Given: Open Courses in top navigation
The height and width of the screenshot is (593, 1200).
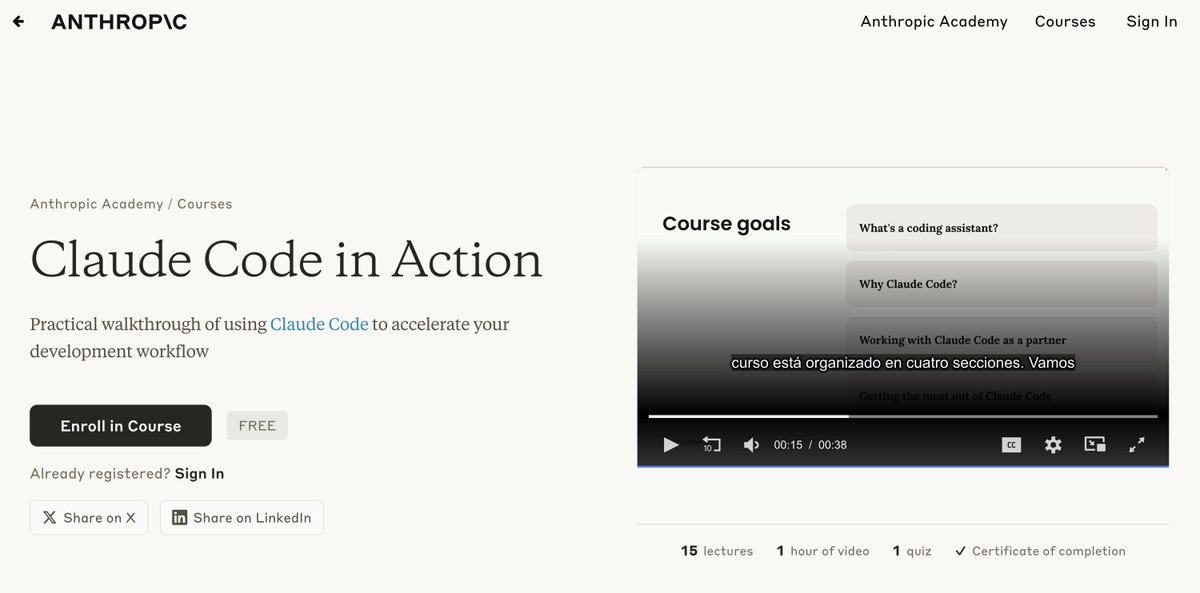Looking at the screenshot, I should [x=1065, y=21].
